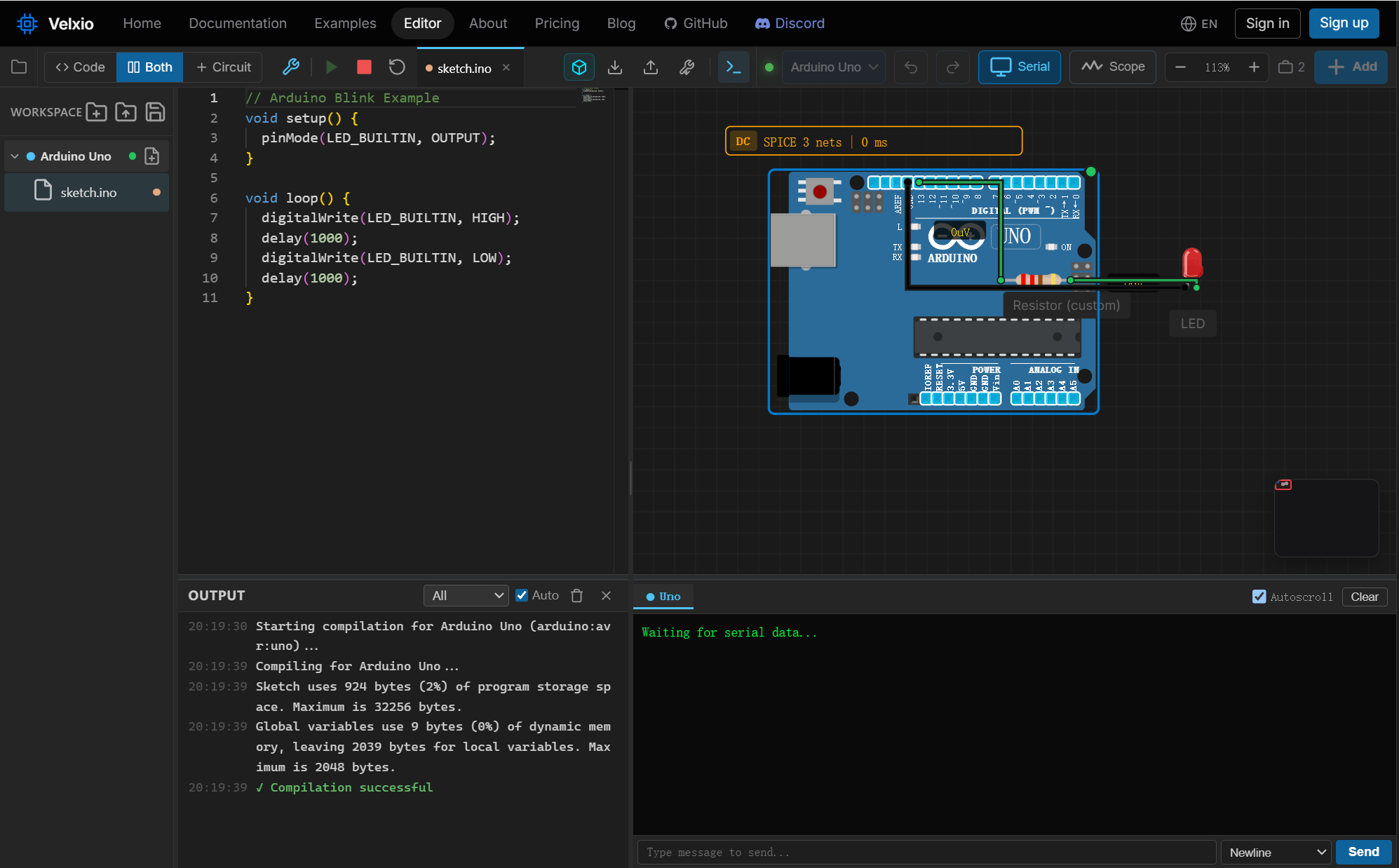The width and height of the screenshot is (1399, 868).
Task: Click the DC SPICE 3 nets status bar
Action: (x=873, y=141)
